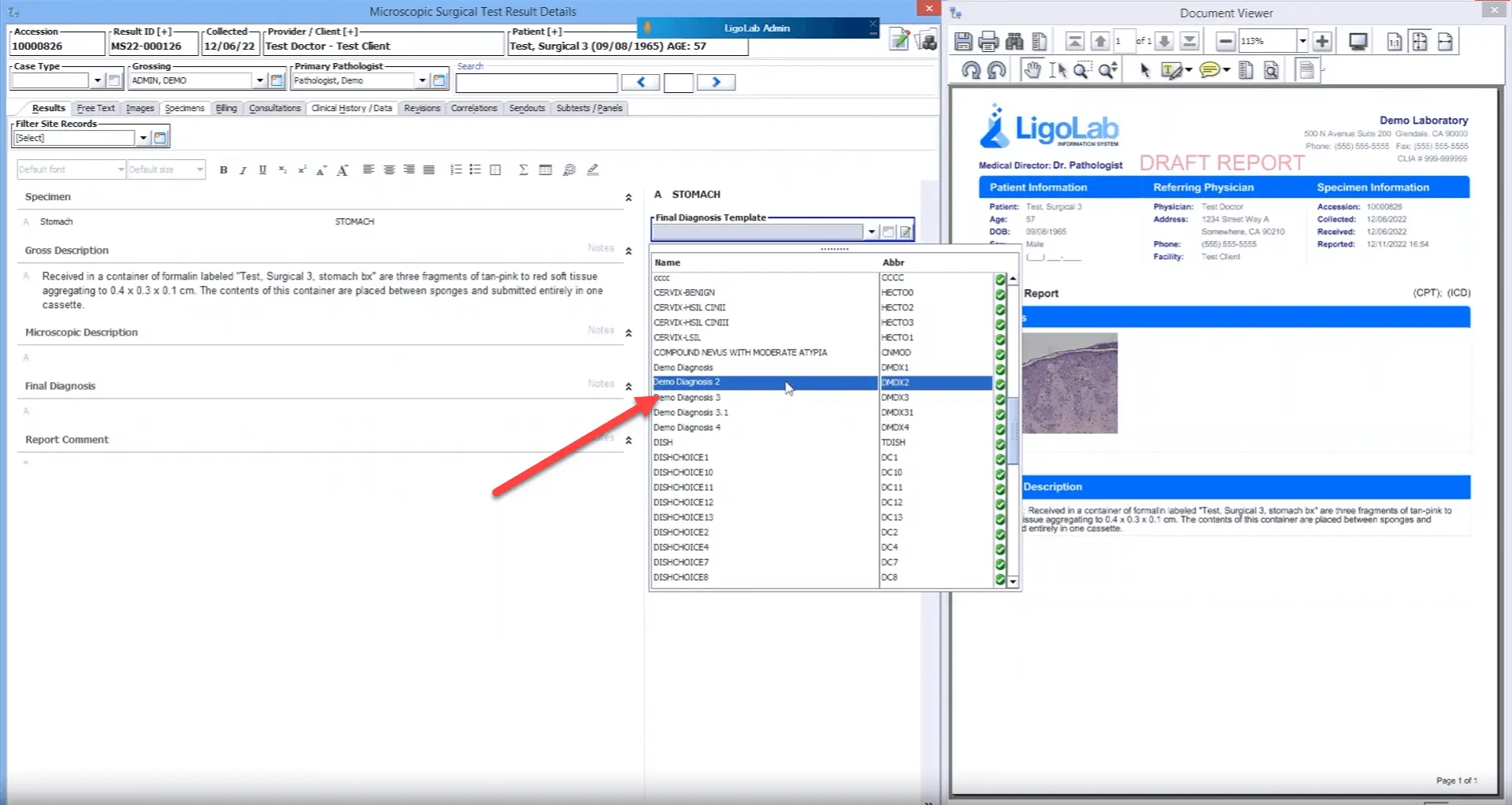Click the yellow sticky note comment icon
The width and height of the screenshot is (1512, 805).
(1211, 69)
